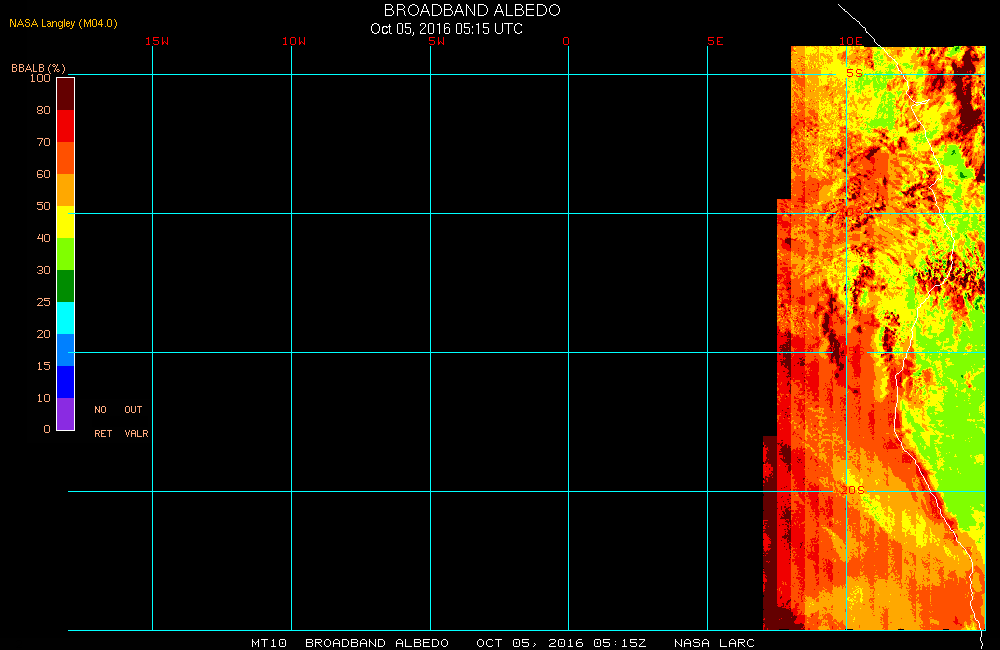Click the 15W longitude label
This screenshot has height=650, width=1000.
click(156, 41)
